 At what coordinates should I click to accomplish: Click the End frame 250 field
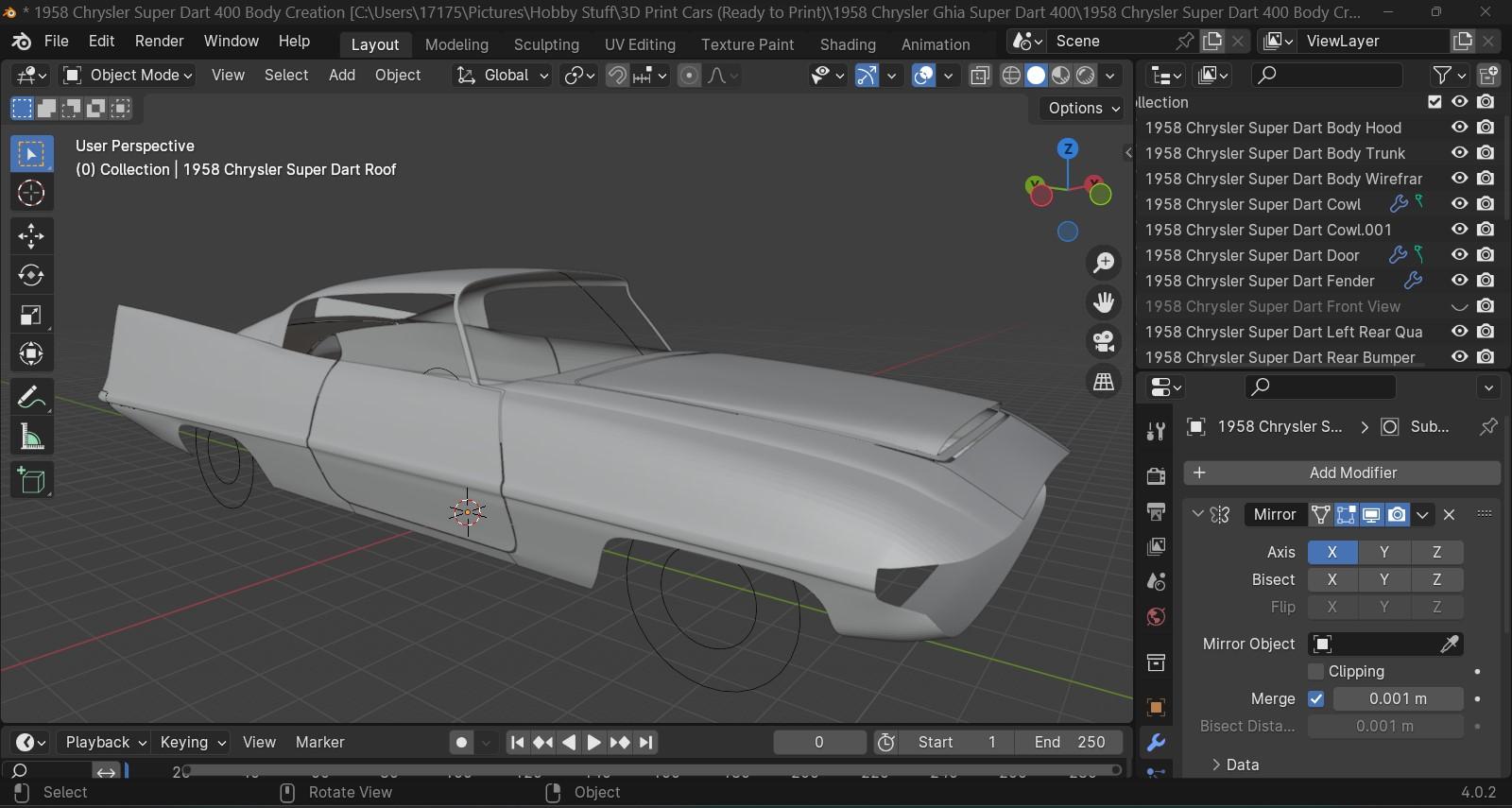[x=1069, y=742]
